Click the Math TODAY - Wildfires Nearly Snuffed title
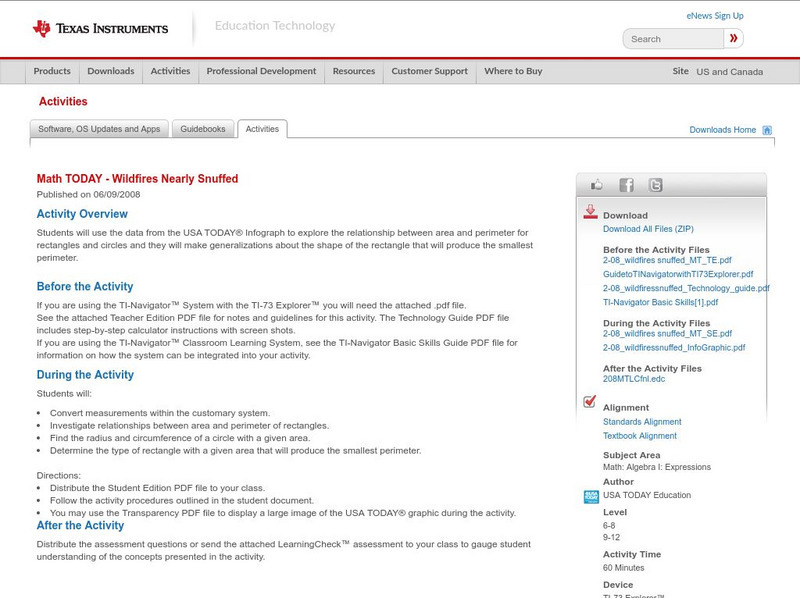The height and width of the screenshot is (598, 800). [137, 179]
